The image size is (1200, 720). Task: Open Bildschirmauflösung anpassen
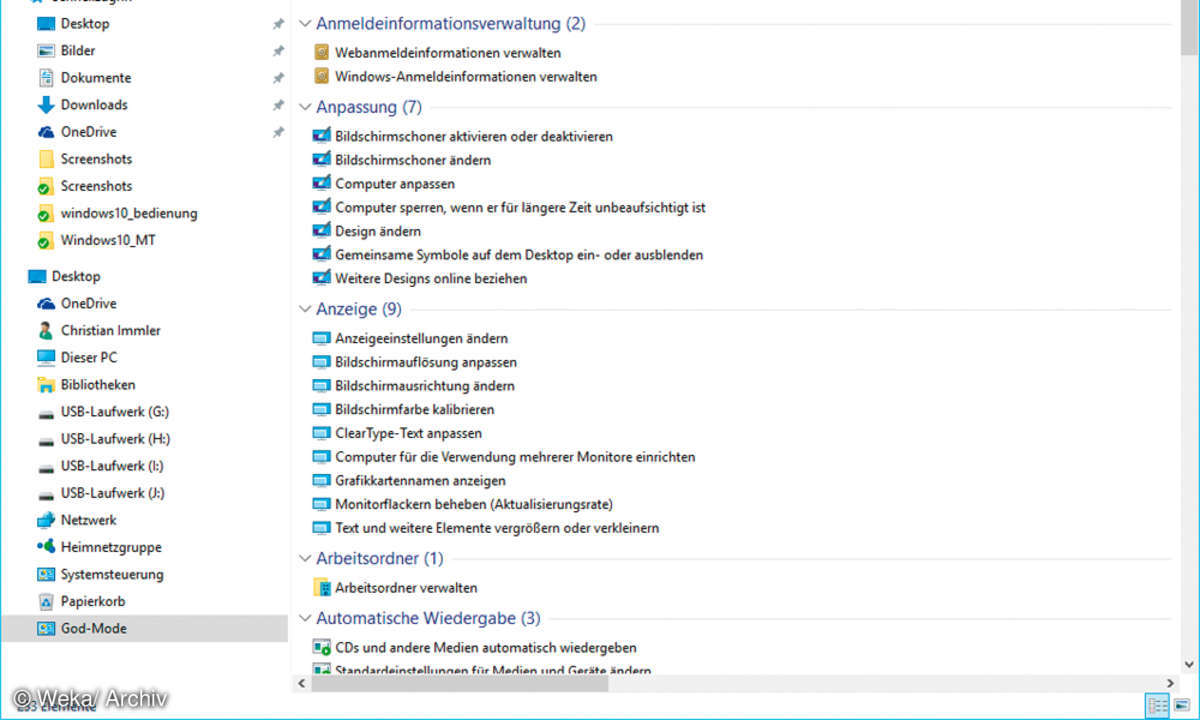pos(426,362)
